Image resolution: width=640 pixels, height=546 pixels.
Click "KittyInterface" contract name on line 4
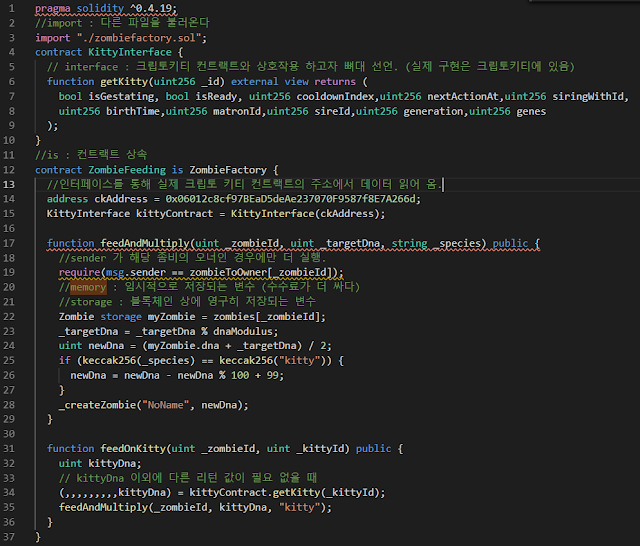coord(130,52)
